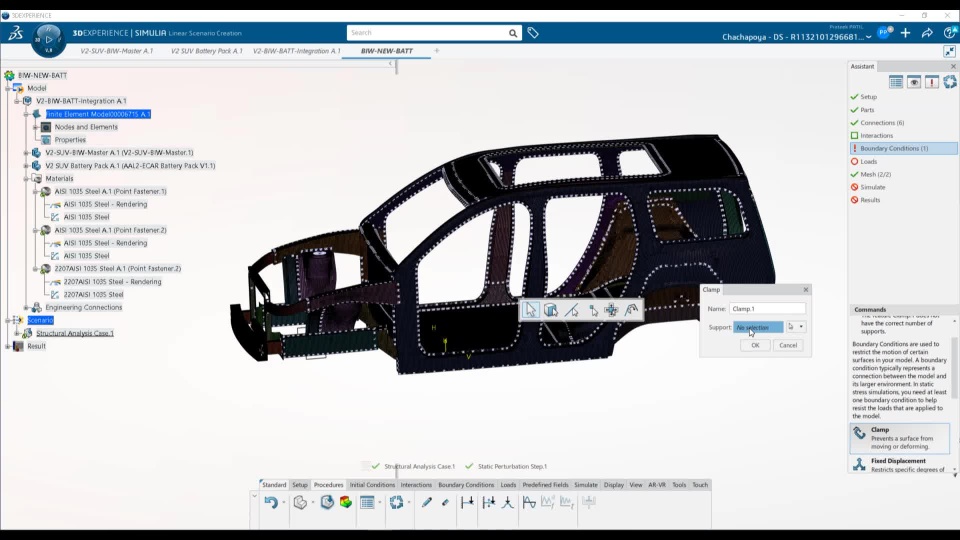Screen dimensions: 960x540
Task: Click the Undo arrow in action bar
Action: pos(271,503)
